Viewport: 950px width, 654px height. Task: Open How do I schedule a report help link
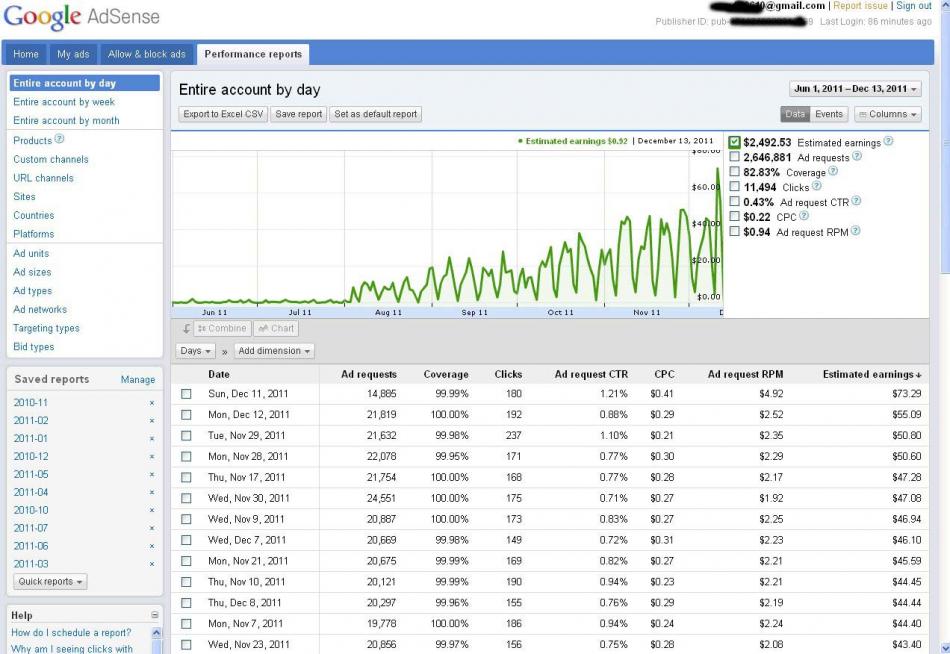[x=71, y=633]
